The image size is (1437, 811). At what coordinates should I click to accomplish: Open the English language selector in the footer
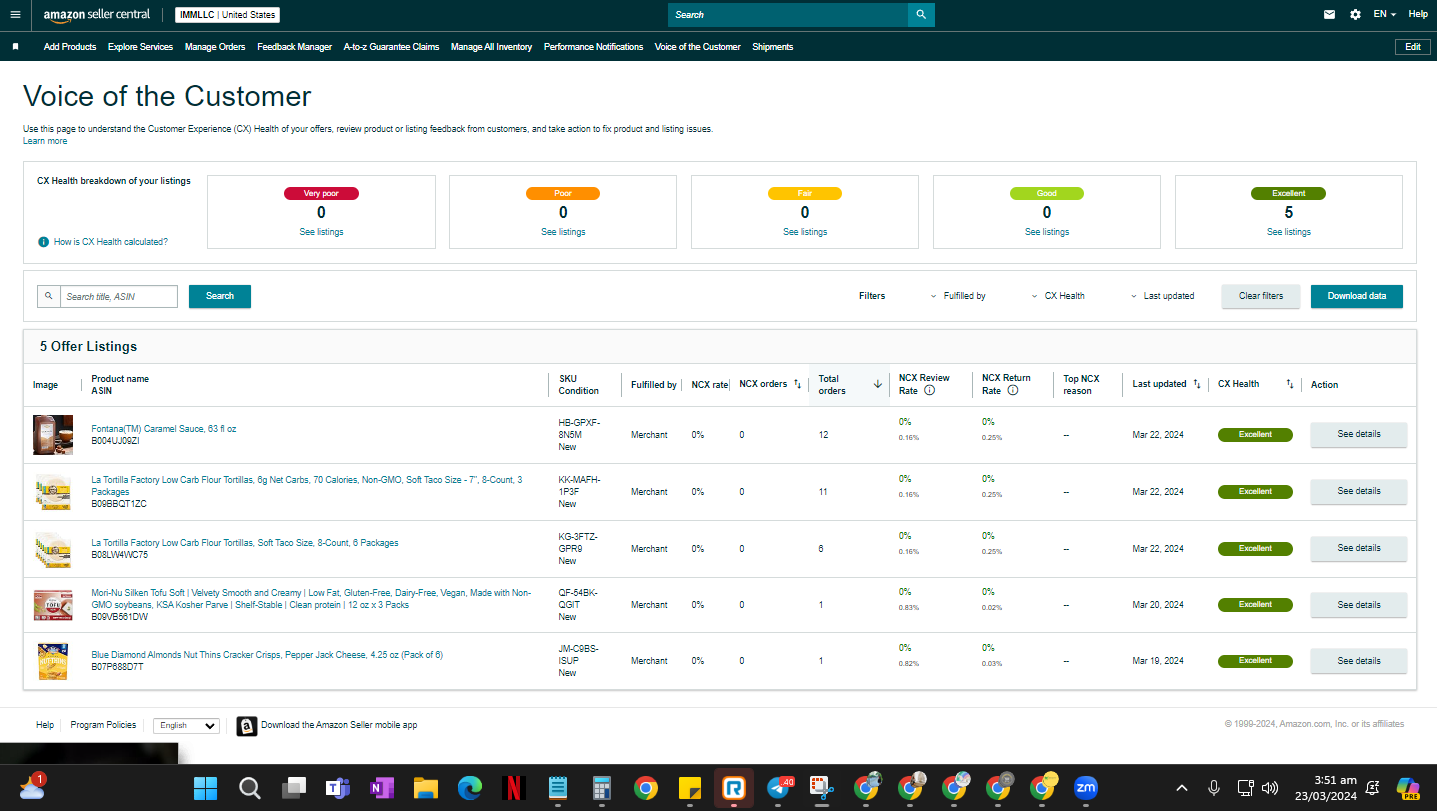pyautogui.click(x=186, y=726)
